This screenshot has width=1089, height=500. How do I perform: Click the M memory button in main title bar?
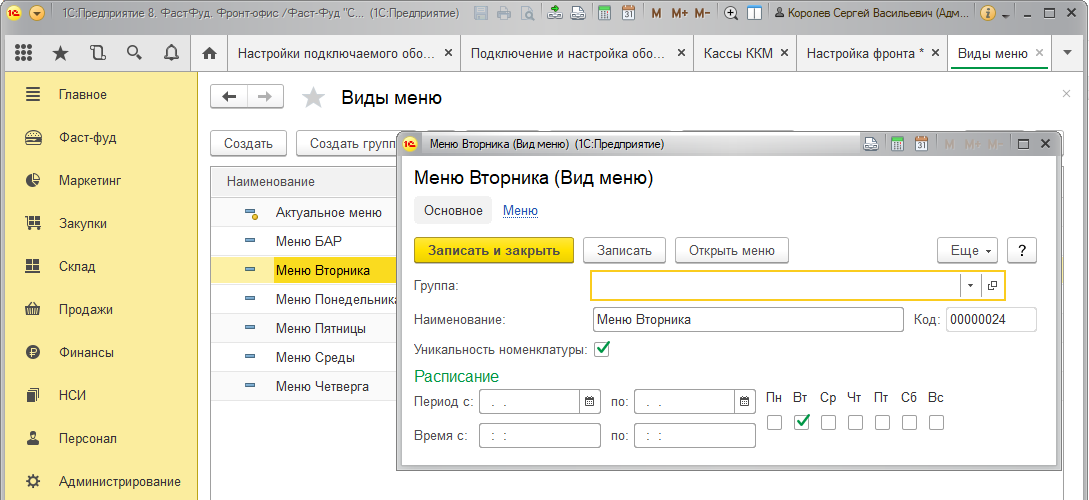coord(656,13)
